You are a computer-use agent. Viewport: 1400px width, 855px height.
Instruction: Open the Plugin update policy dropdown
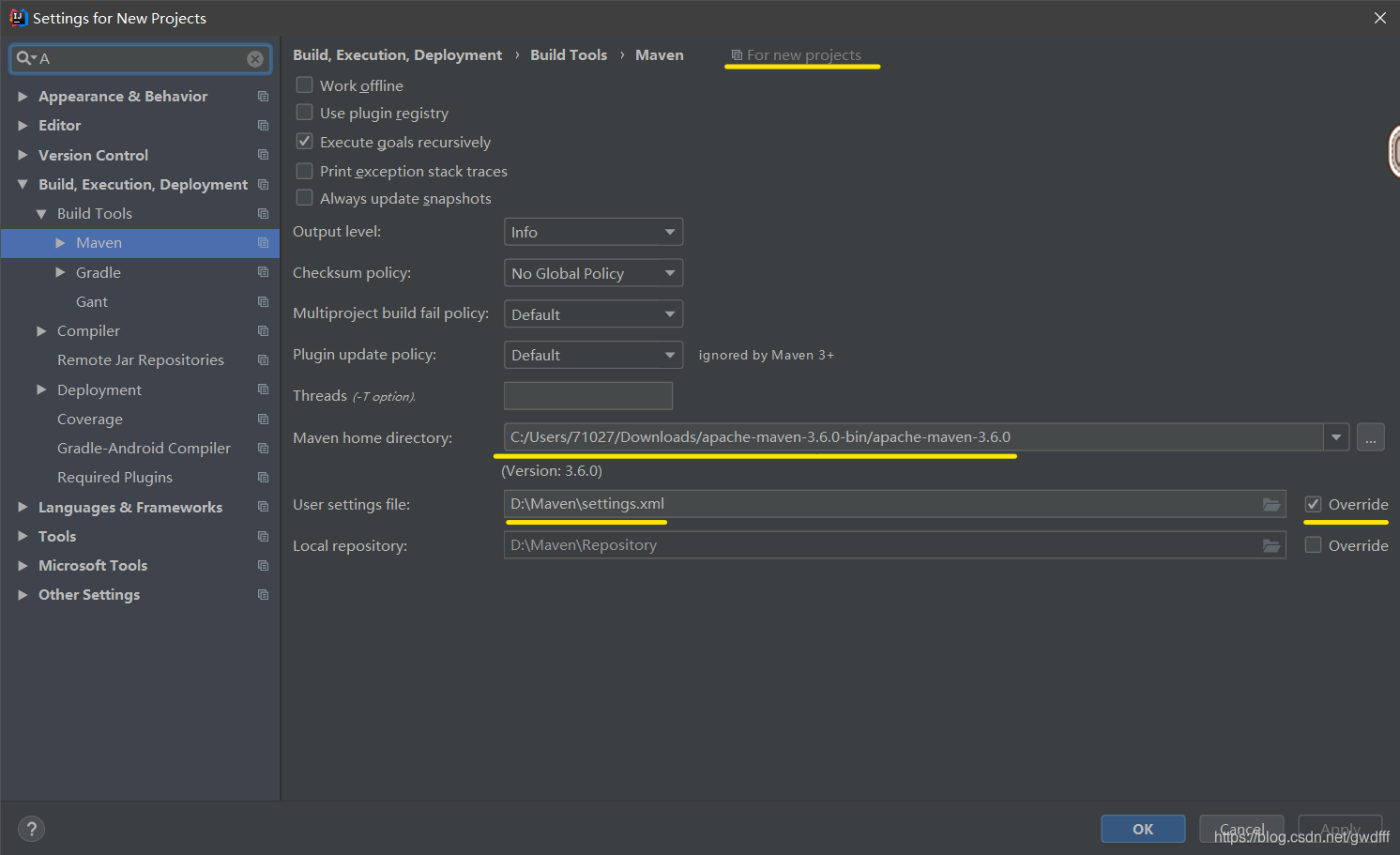(593, 355)
